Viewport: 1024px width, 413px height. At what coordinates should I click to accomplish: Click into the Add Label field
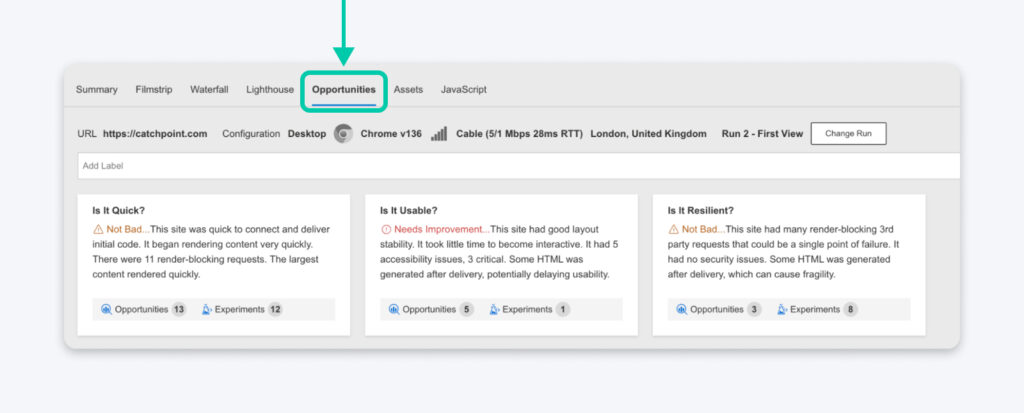point(500,166)
